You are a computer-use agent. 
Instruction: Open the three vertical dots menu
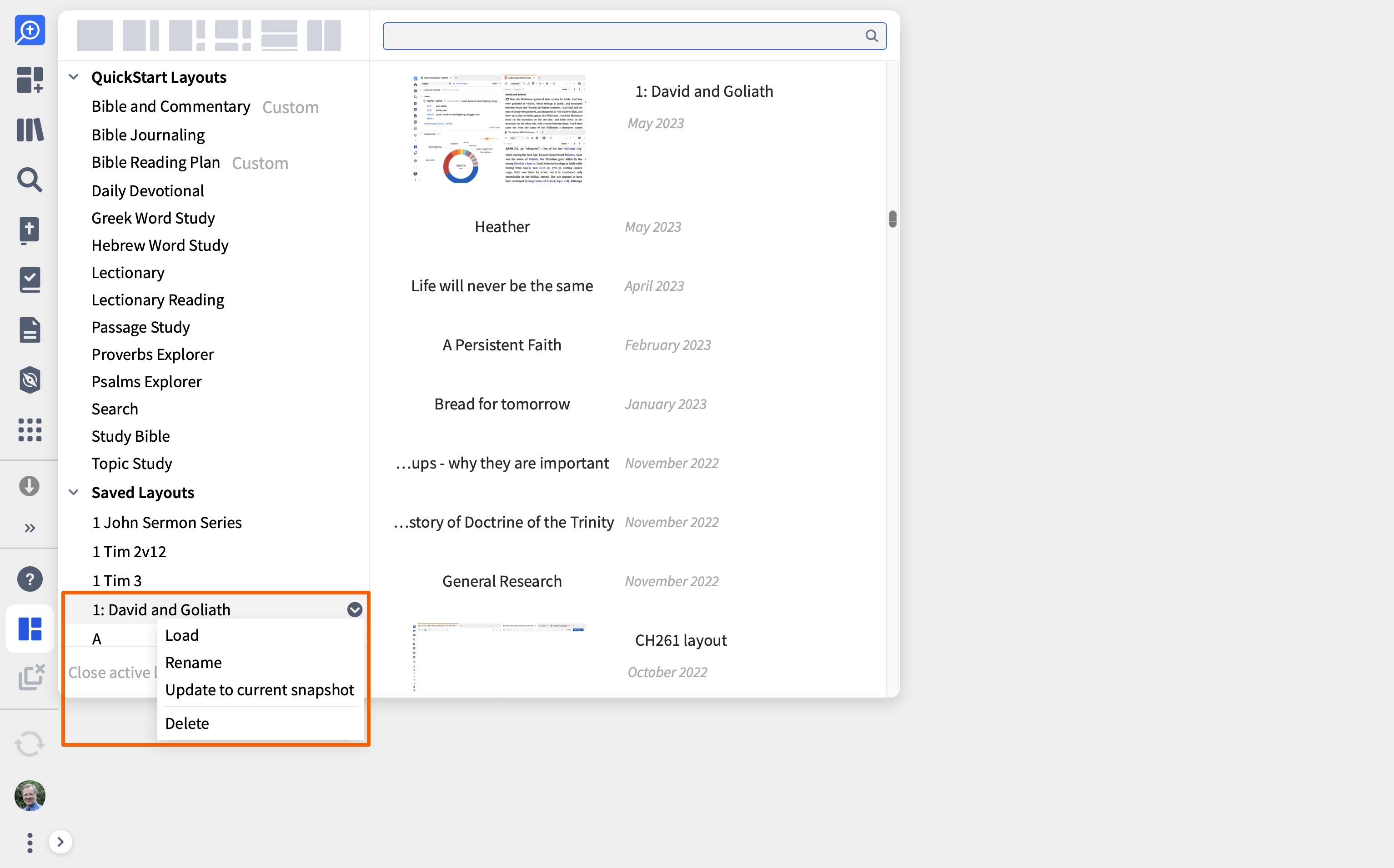(x=30, y=842)
